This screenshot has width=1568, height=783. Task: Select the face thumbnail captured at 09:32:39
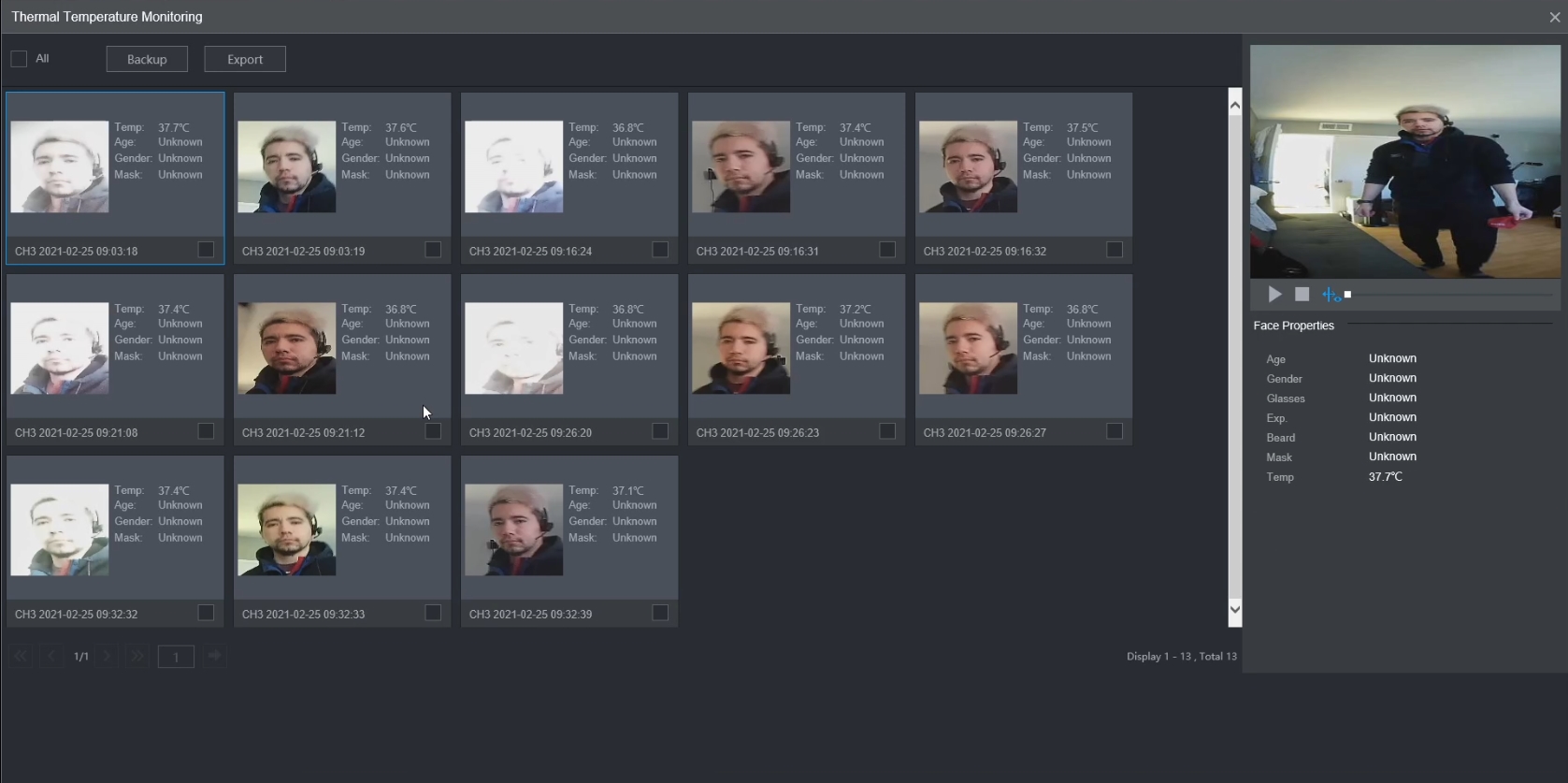click(x=514, y=529)
